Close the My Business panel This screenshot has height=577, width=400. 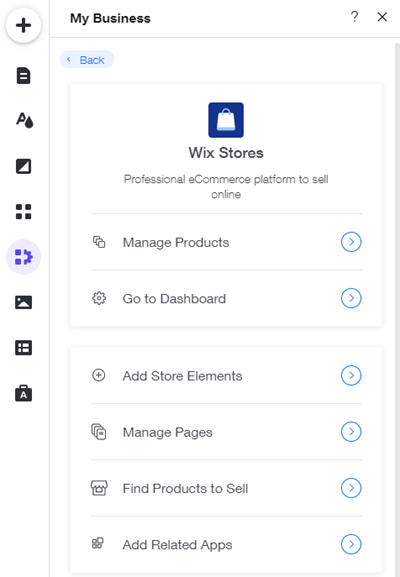382,17
